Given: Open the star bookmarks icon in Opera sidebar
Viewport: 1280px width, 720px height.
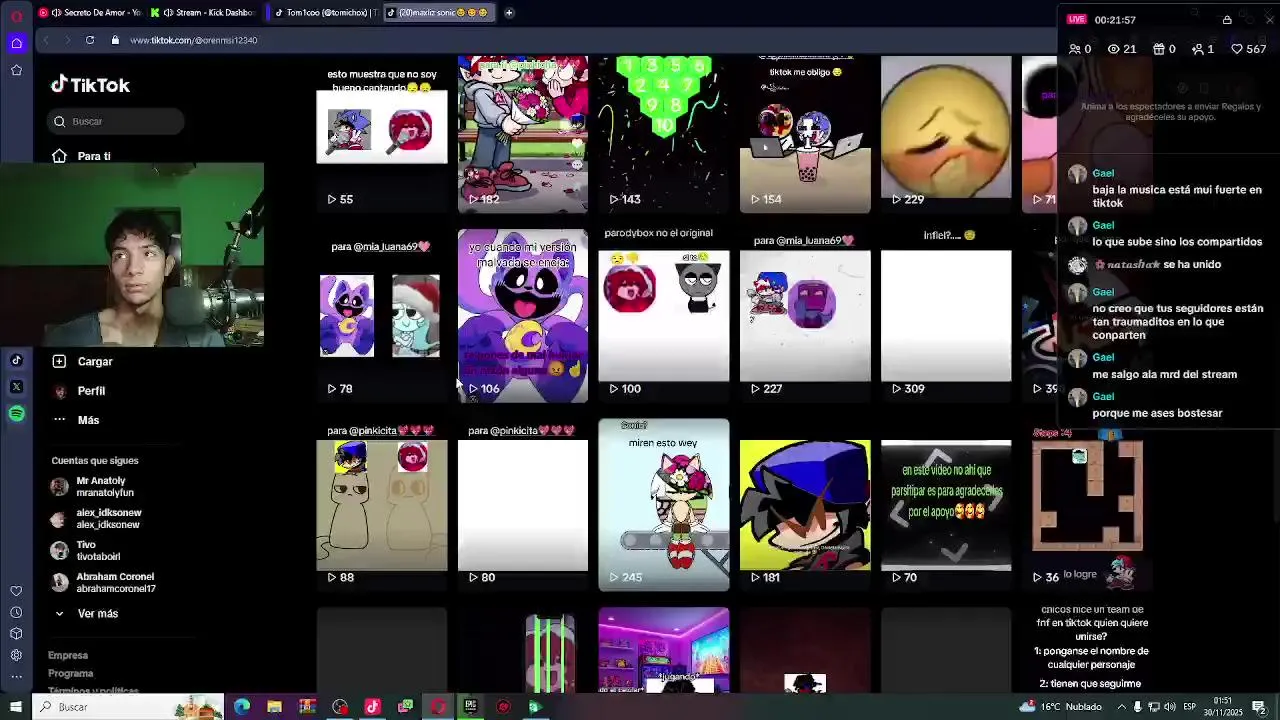Looking at the screenshot, I should click(x=16, y=70).
